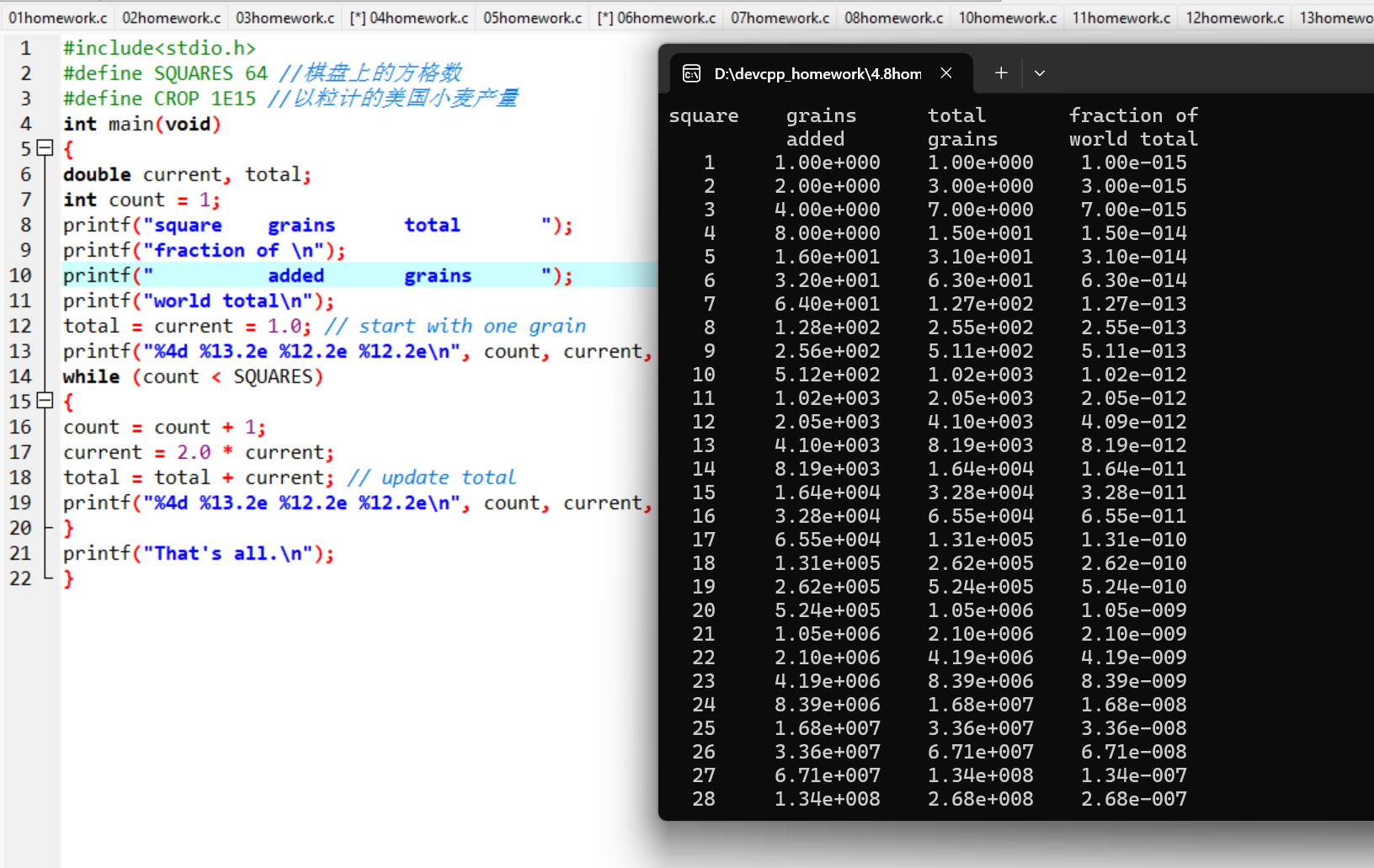The width and height of the screenshot is (1374, 868).
Task: Click the "// start with one grain" comment
Action: click(x=455, y=326)
